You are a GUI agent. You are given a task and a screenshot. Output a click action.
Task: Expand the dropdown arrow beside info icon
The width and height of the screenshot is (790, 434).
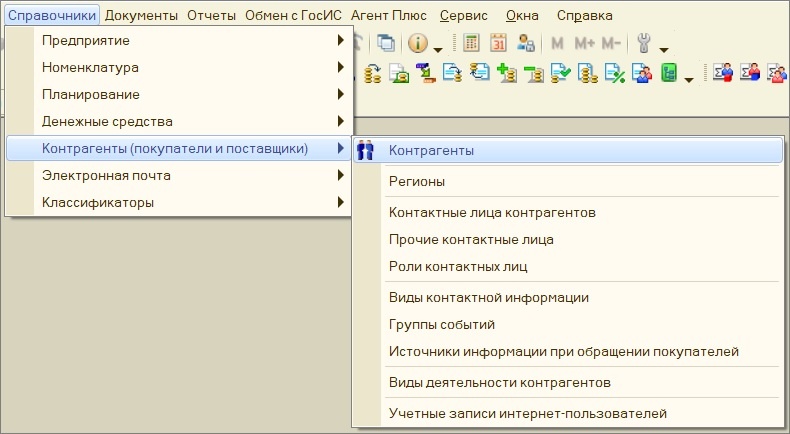coord(438,49)
